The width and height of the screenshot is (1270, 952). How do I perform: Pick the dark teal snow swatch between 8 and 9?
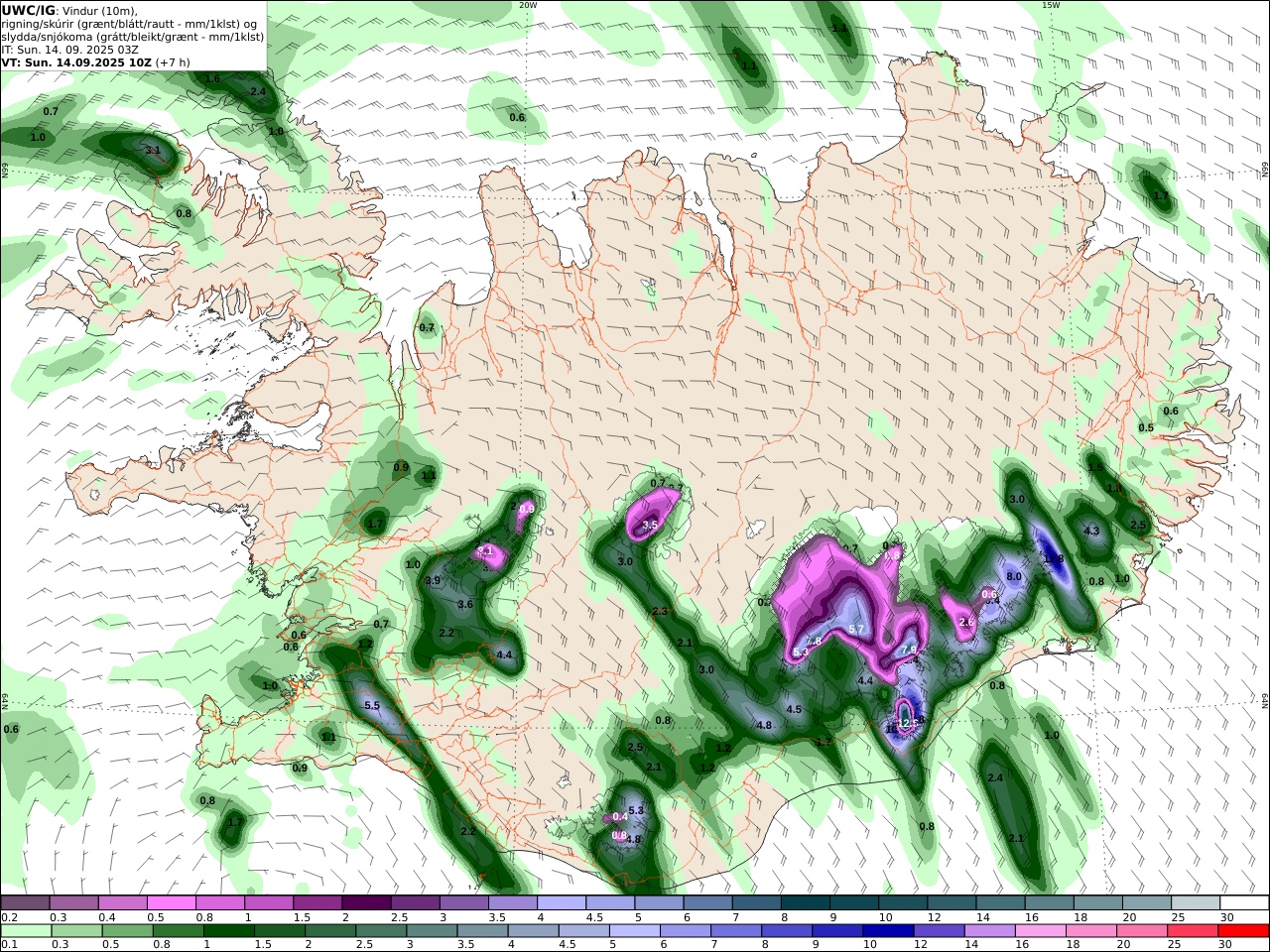[x=805, y=903]
